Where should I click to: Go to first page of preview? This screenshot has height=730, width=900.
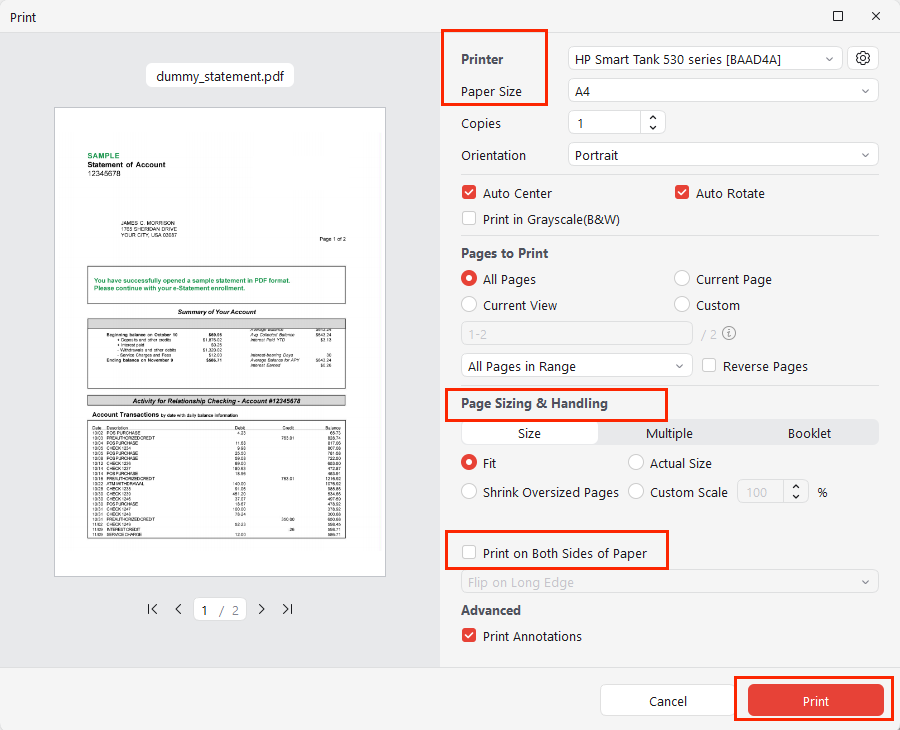point(152,609)
